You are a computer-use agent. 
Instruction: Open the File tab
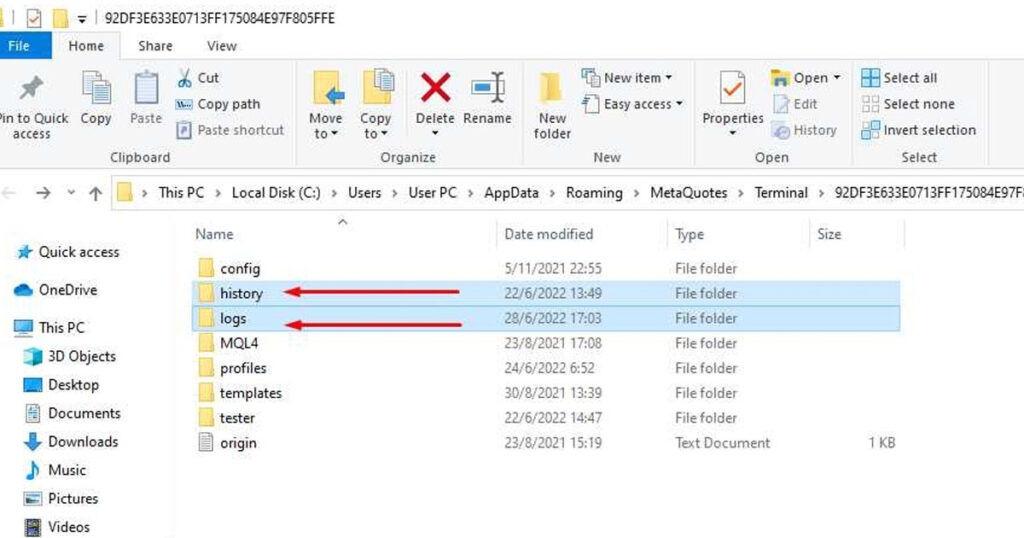coord(19,46)
